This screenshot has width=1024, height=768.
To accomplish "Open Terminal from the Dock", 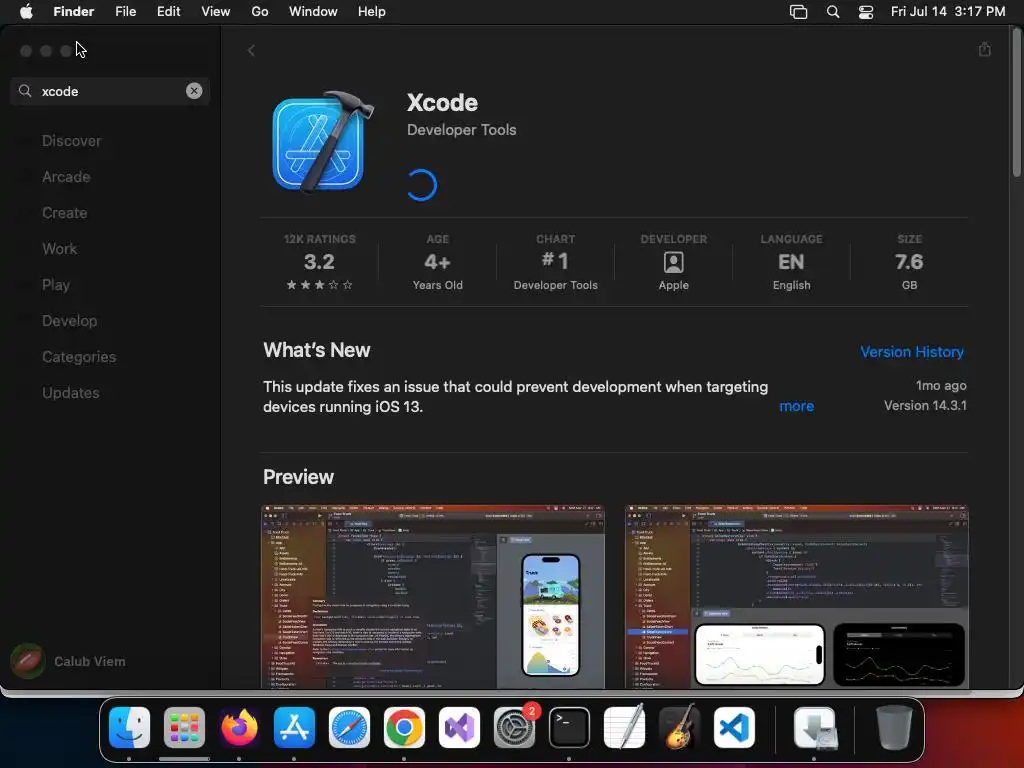I will (x=569, y=727).
